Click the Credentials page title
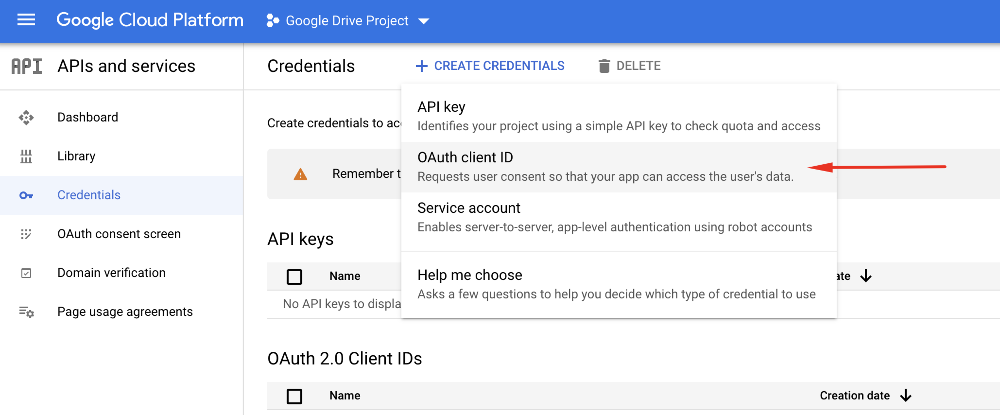The height and width of the screenshot is (415, 1000). point(311,66)
